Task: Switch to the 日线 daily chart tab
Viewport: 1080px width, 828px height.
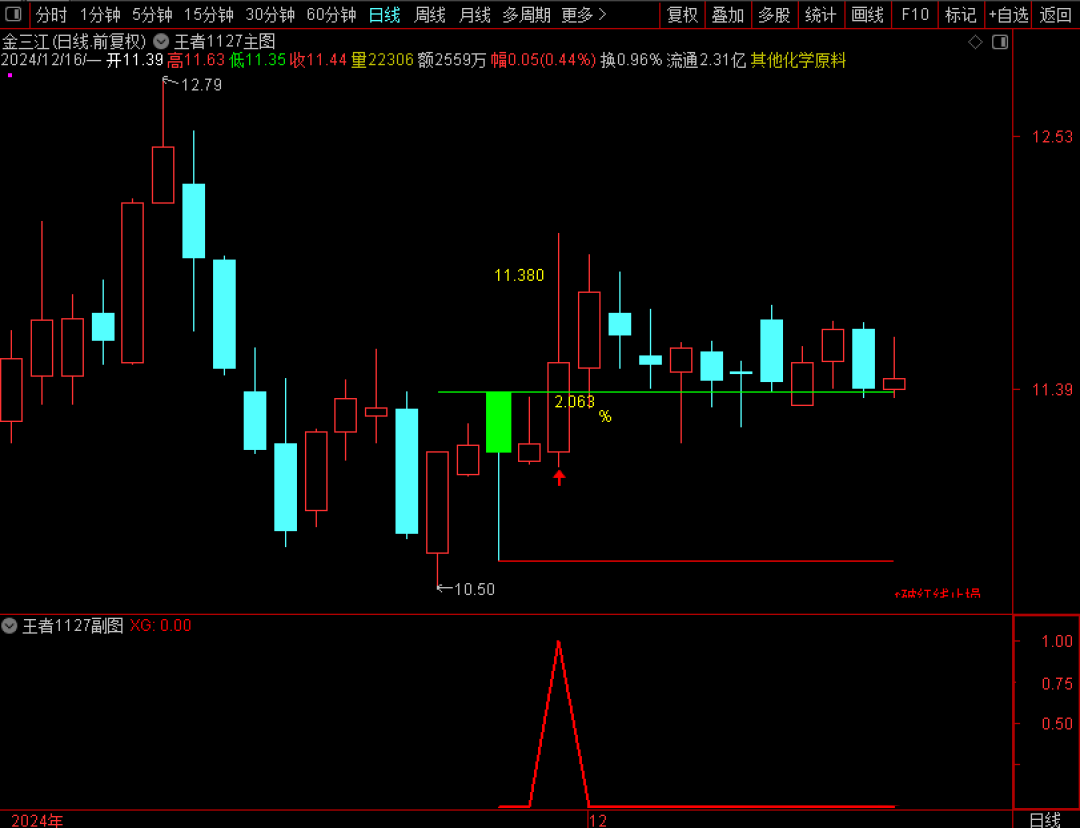Action: coord(384,14)
